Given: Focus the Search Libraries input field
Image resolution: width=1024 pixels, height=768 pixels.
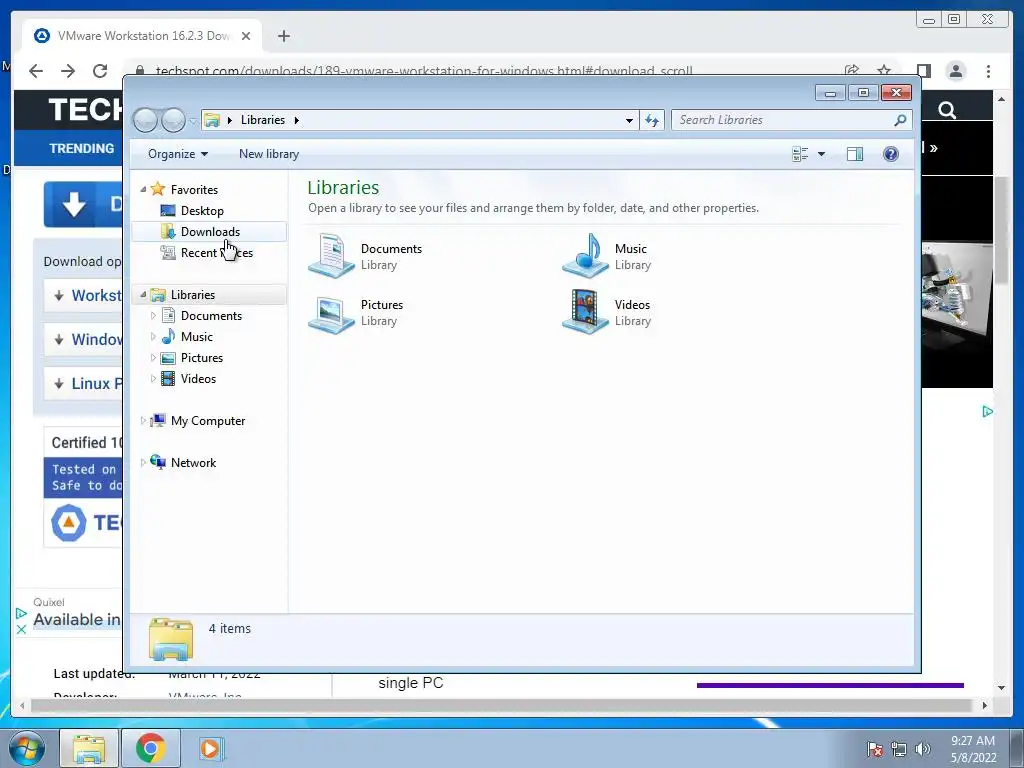Looking at the screenshot, I should tap(782, 120).
